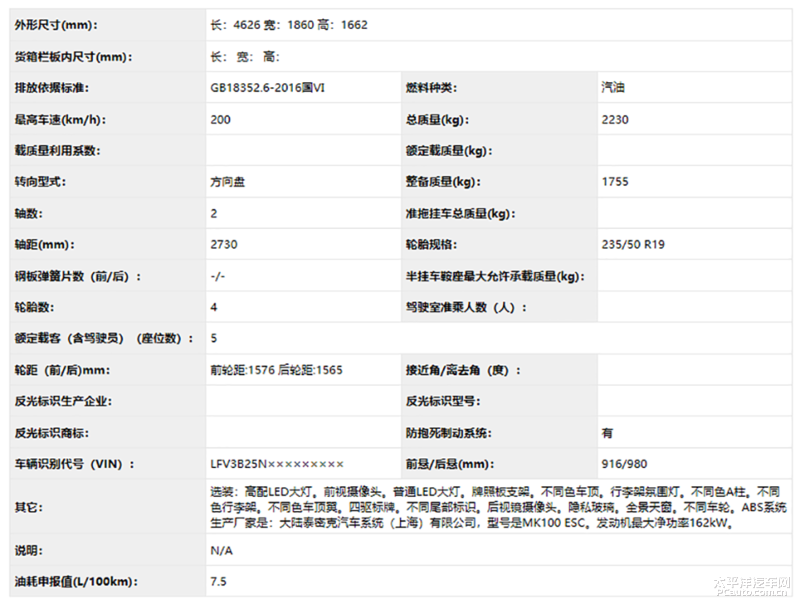
Task: Click the 轮胎数 row label
Action: point(36,307)
